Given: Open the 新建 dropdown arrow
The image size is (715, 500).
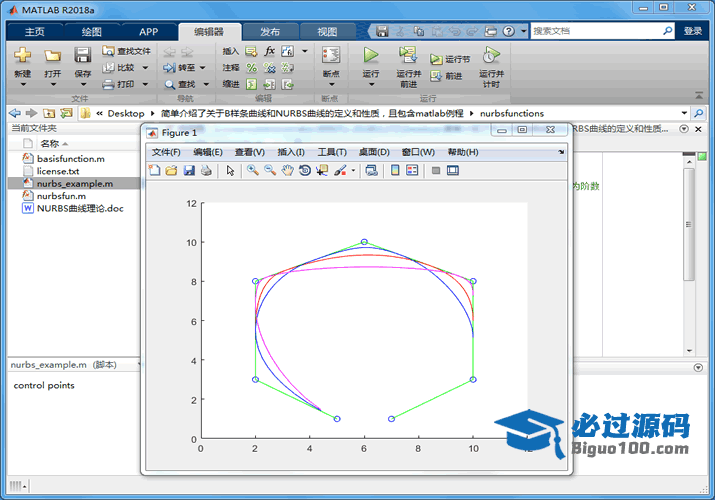Looking at the screenshot, I should pos(22,84).
